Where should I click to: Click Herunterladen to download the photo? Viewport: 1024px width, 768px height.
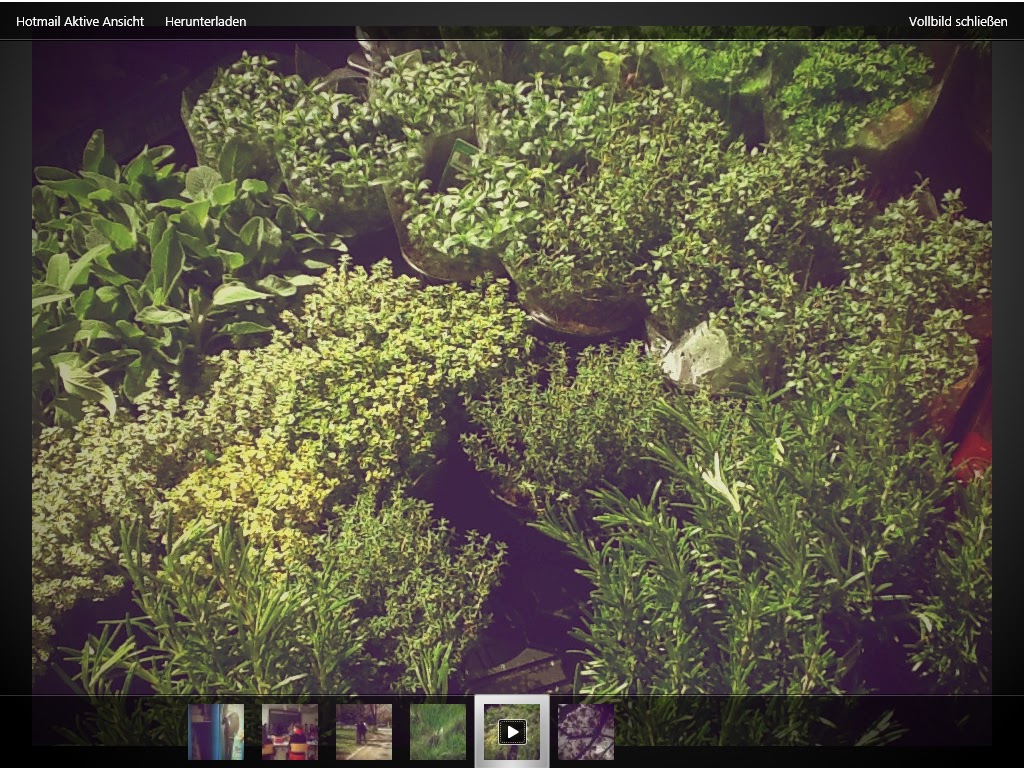[x=205, y=22]
